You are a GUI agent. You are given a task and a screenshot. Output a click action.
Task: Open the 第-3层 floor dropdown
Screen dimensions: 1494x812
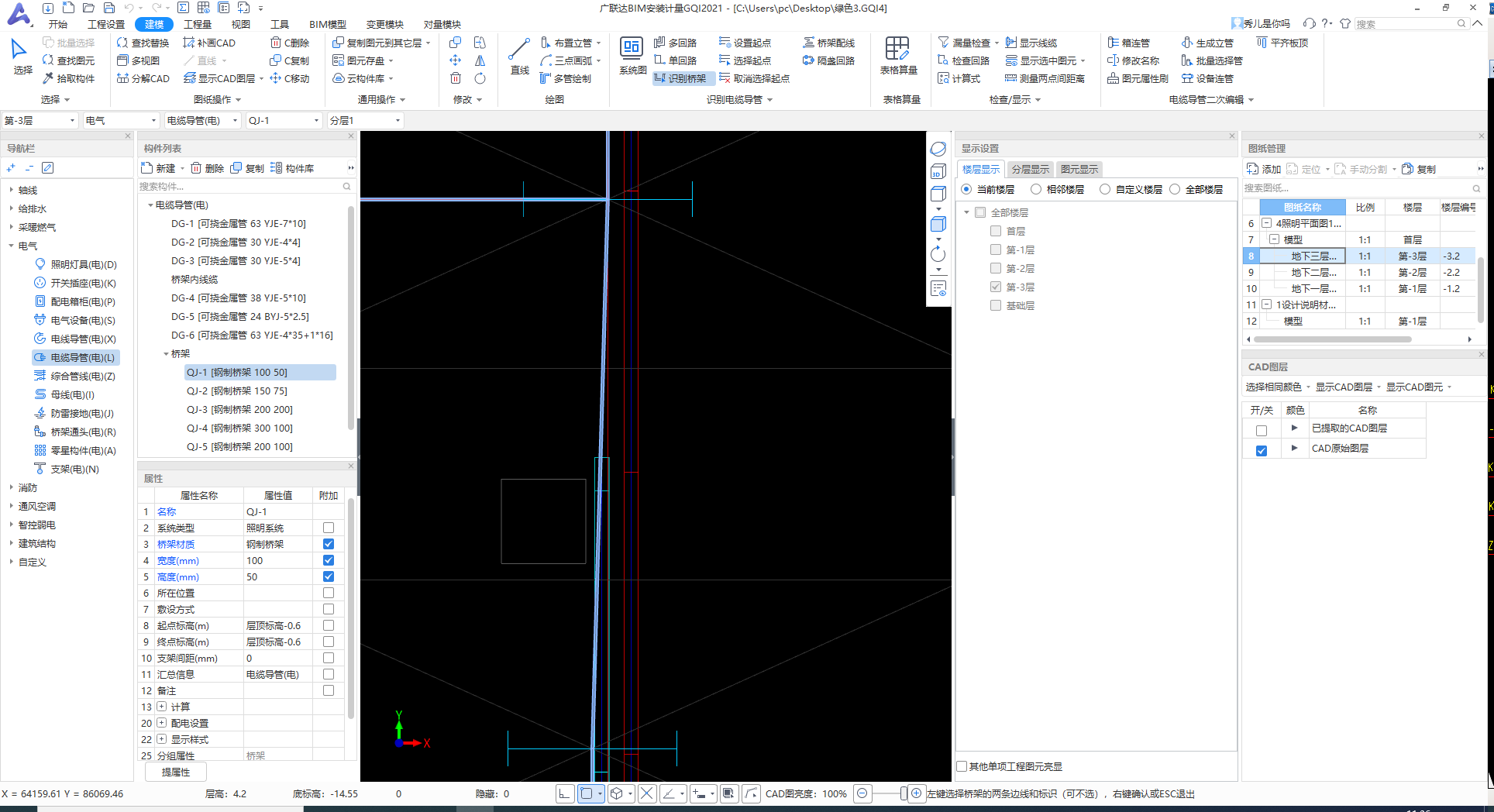tap(40, 120)
